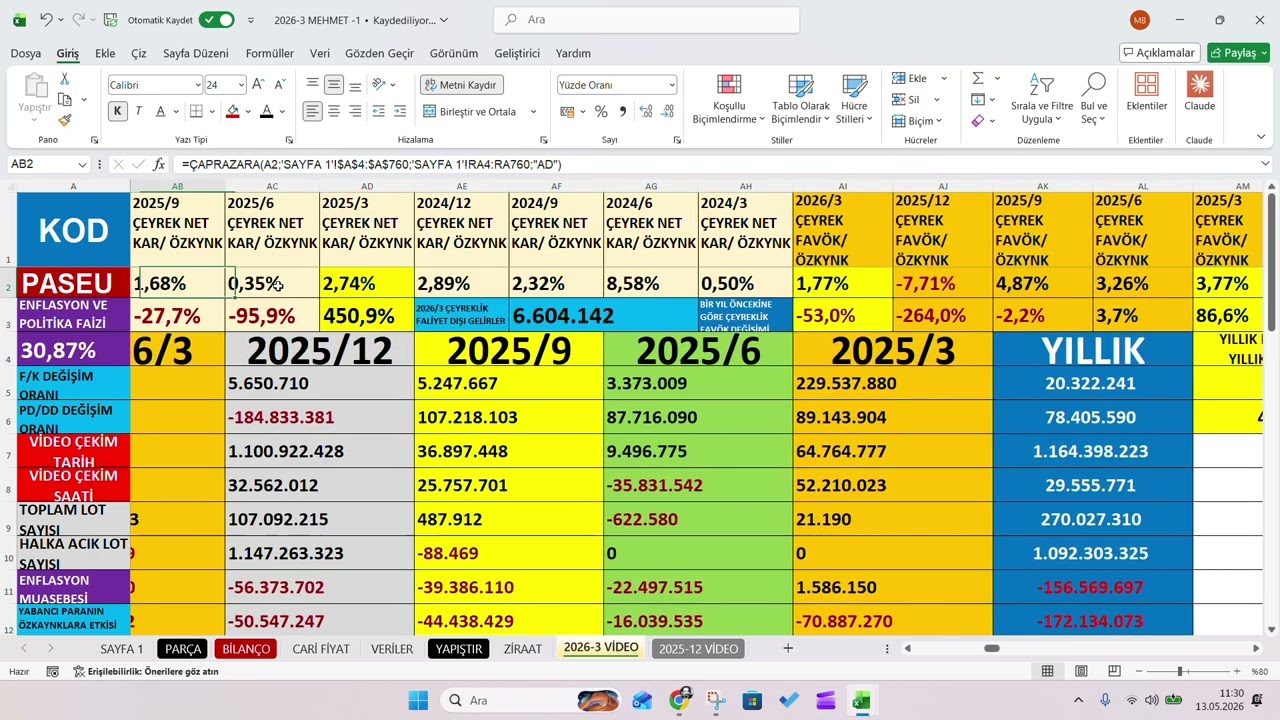1280x720 pixels.
Task: Align text to the right
Action: pyautogui.click(x=355, y=111)
